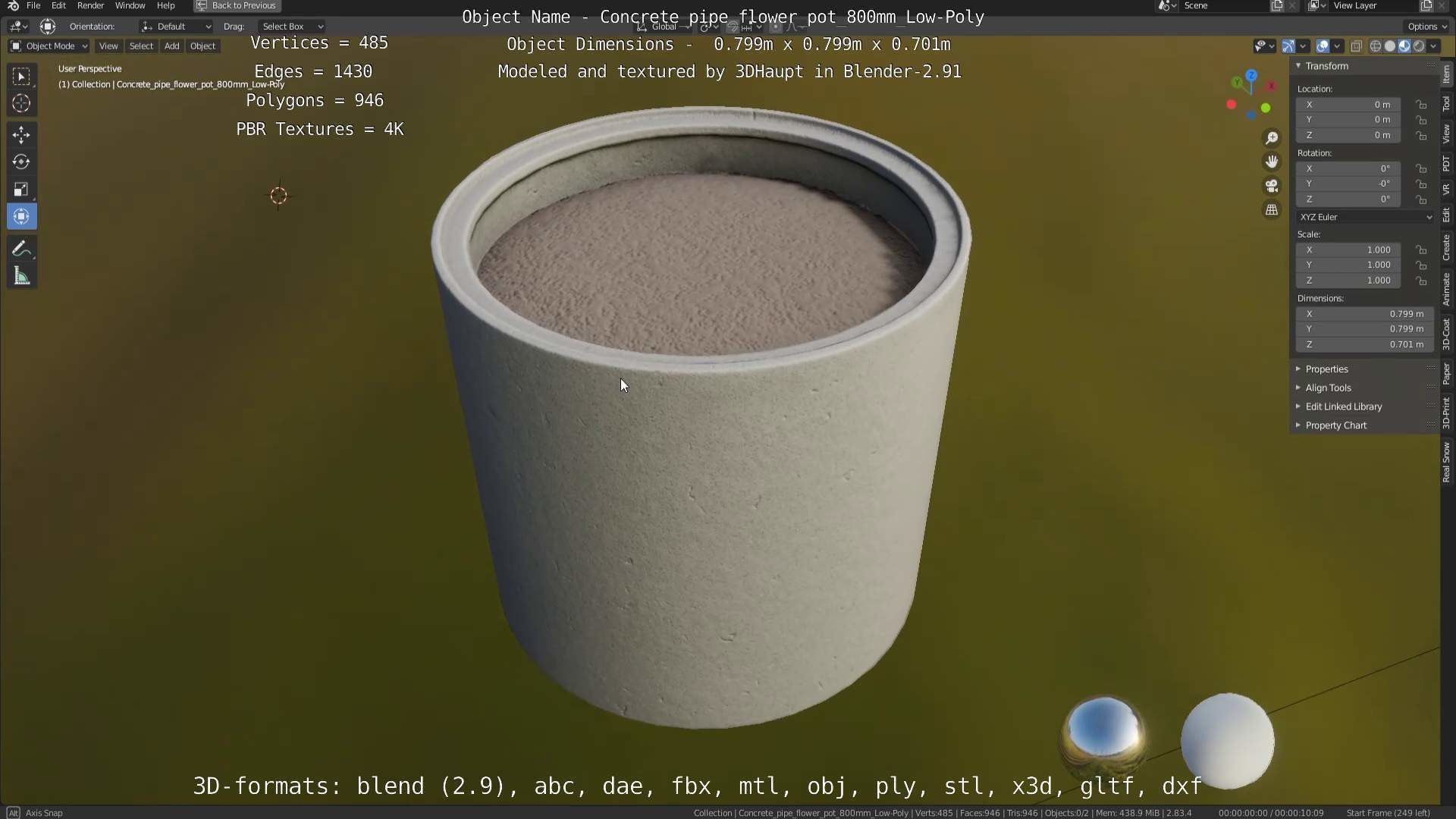This screenshot has width=1456, height=819.
Task: Toggle the camera view gizmo
Action: pyautogui.click(x=1272, y=186)
